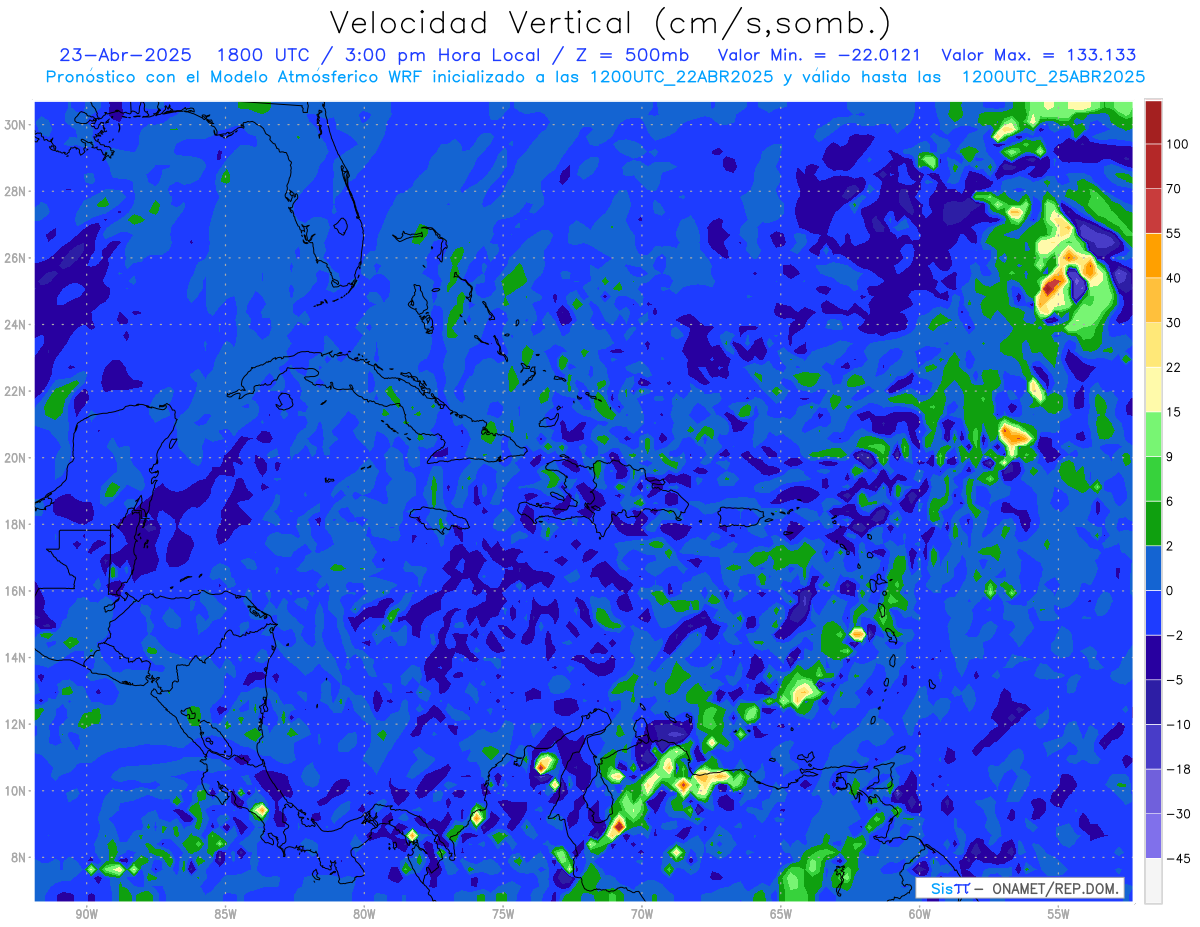
Task: Click the date text '23-Abr-2025'
Action: tap(126, 55)
